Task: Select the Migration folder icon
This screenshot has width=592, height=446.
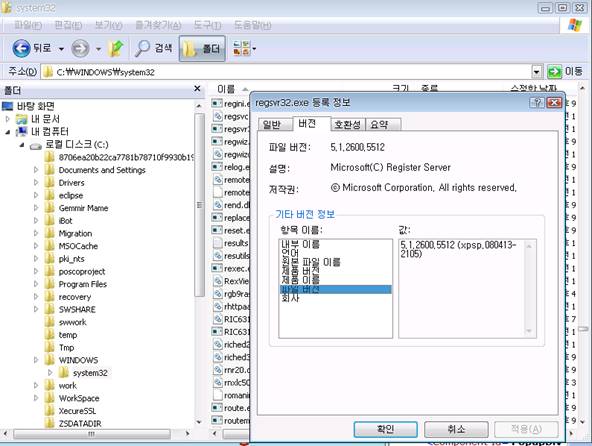Action: point(49,233)
